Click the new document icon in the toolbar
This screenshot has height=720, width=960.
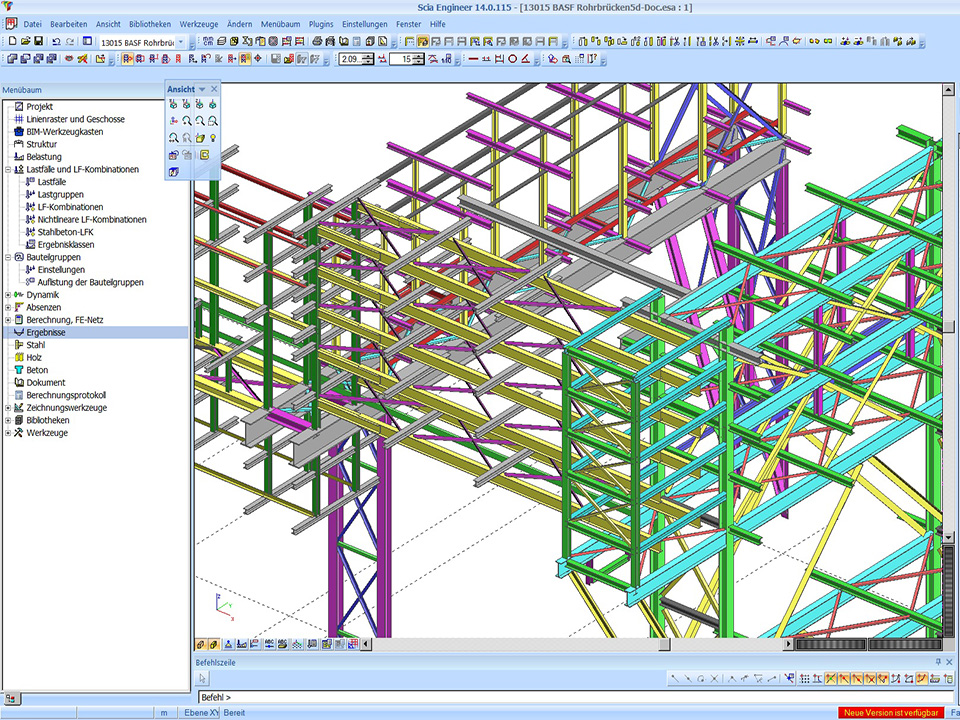pyautogui.click(x=11, y=42)
